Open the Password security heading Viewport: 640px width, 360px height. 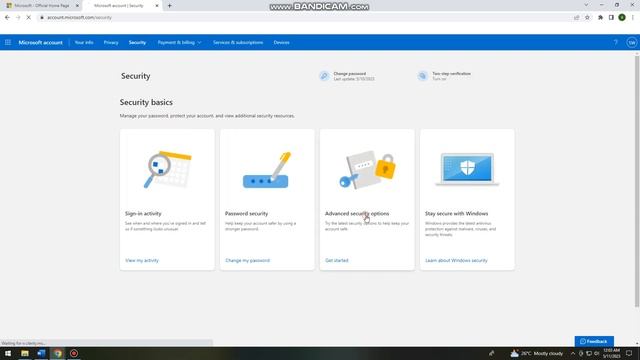[x=246, y=213]
